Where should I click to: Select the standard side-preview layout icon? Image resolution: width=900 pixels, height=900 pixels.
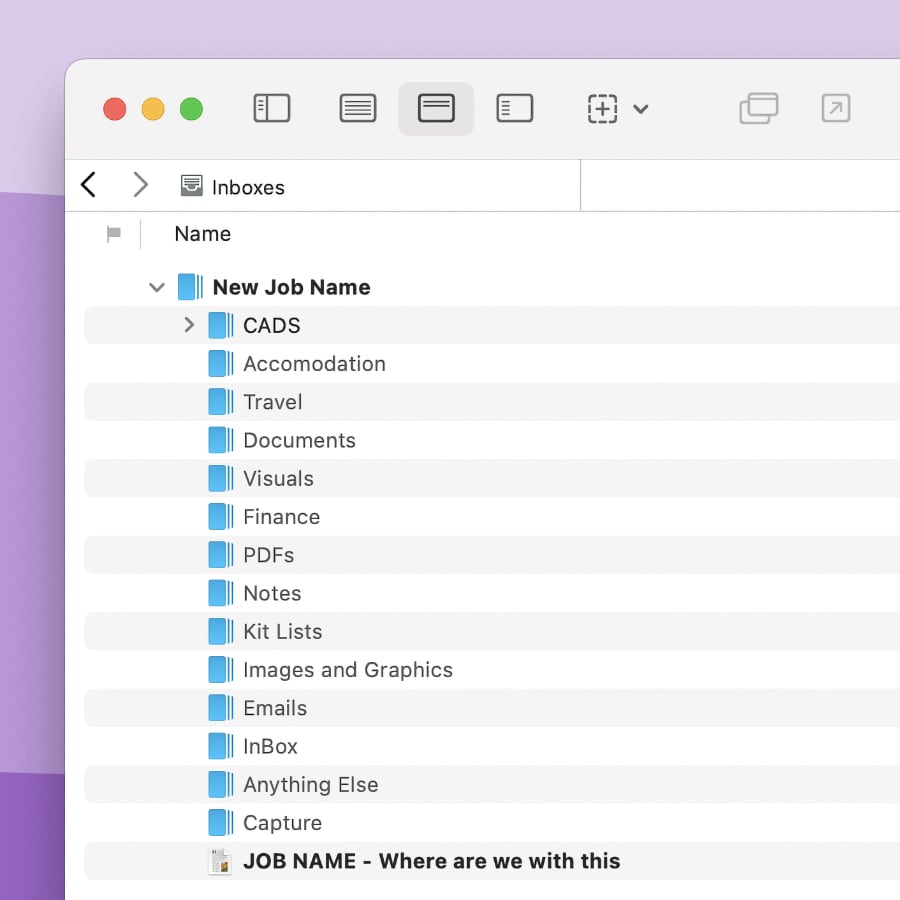point(514,108)
